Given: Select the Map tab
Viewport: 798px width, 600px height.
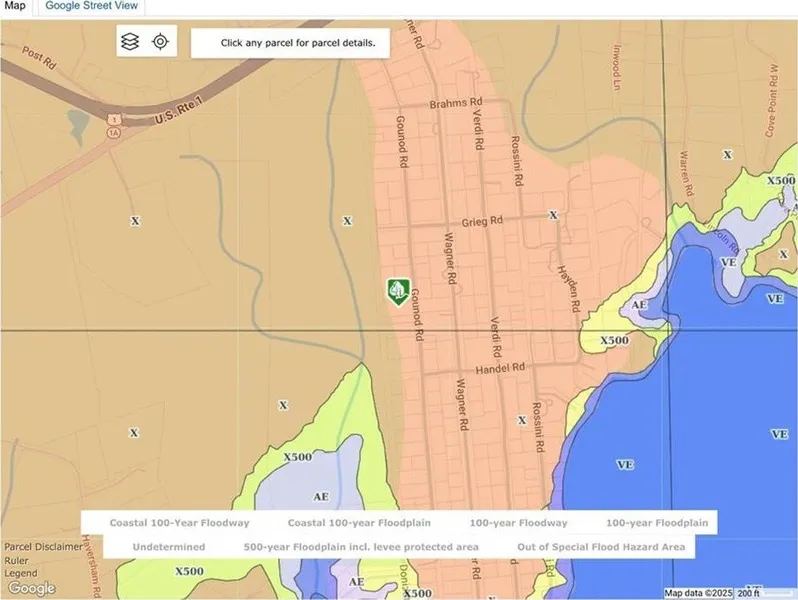Looking at the screenshot, I should (16, 6).
